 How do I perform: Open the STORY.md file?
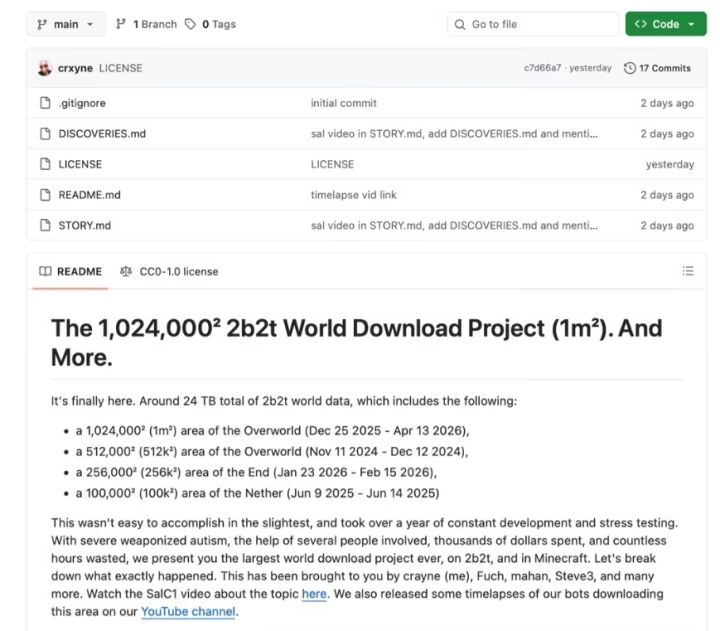pyautogui.click(x=84, y=225)
